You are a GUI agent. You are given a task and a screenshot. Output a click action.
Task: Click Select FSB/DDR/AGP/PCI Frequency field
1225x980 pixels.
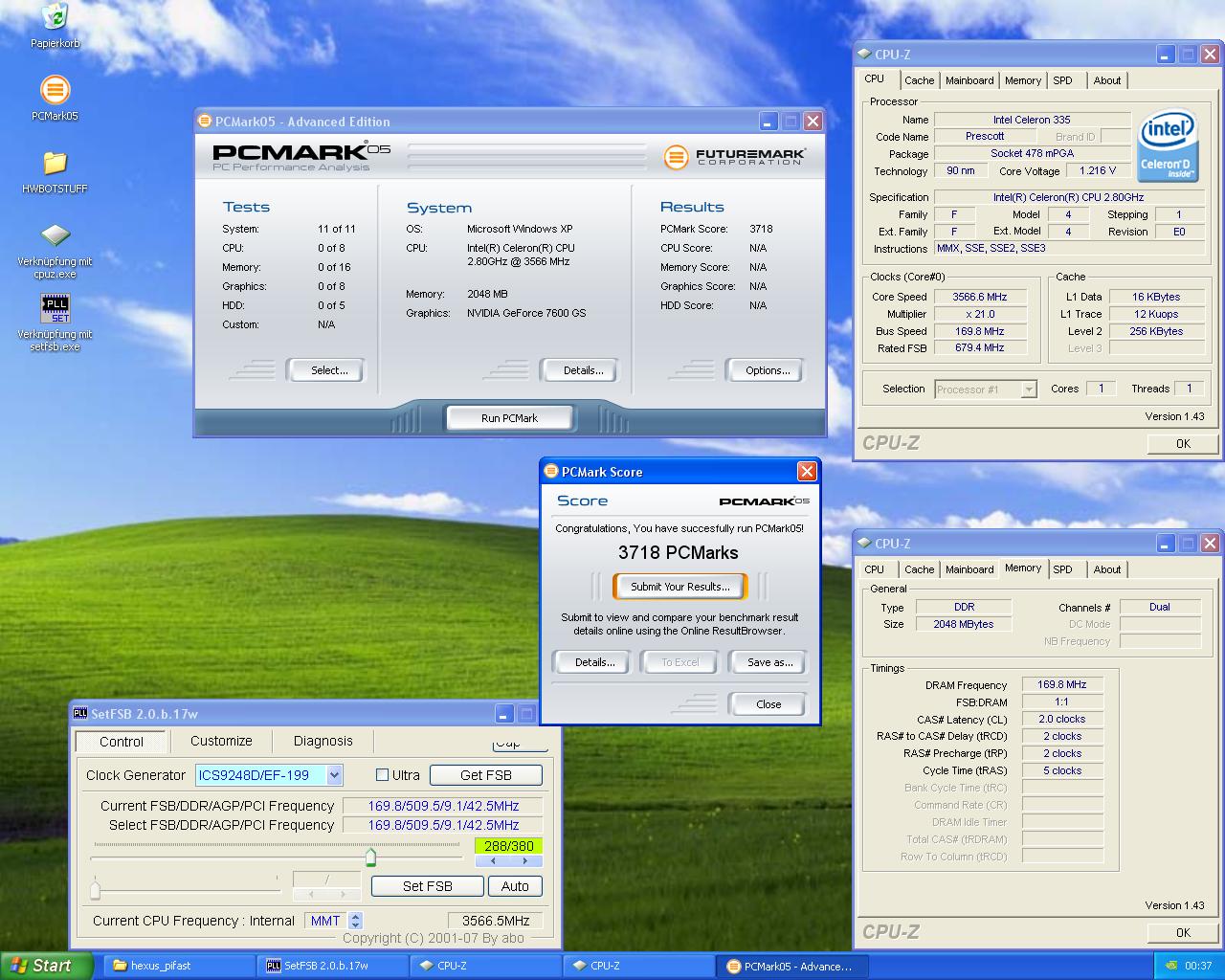click(443, 825)
